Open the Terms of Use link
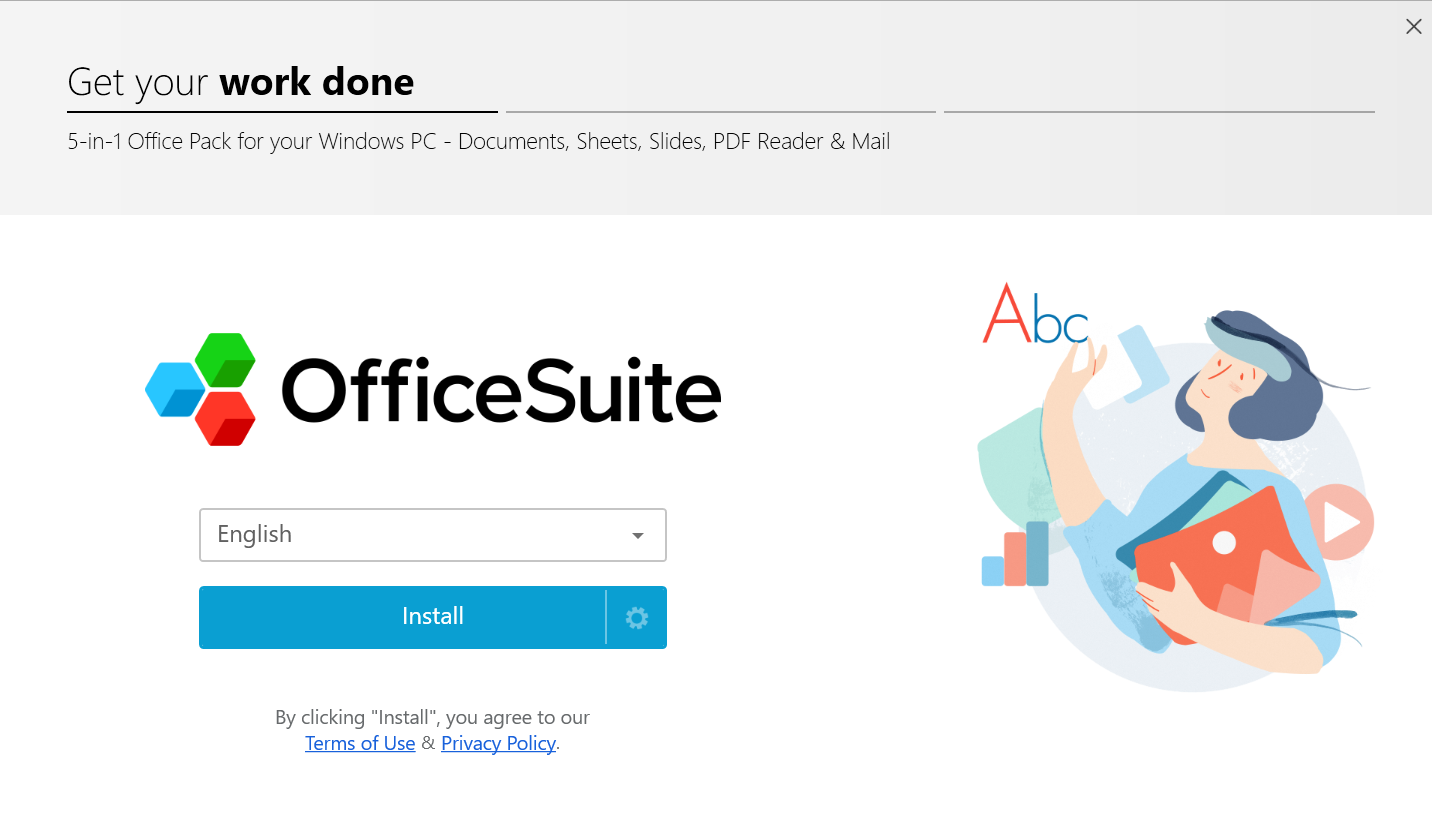The width and height of the screenshot is (1432, 839). point(360,744)
